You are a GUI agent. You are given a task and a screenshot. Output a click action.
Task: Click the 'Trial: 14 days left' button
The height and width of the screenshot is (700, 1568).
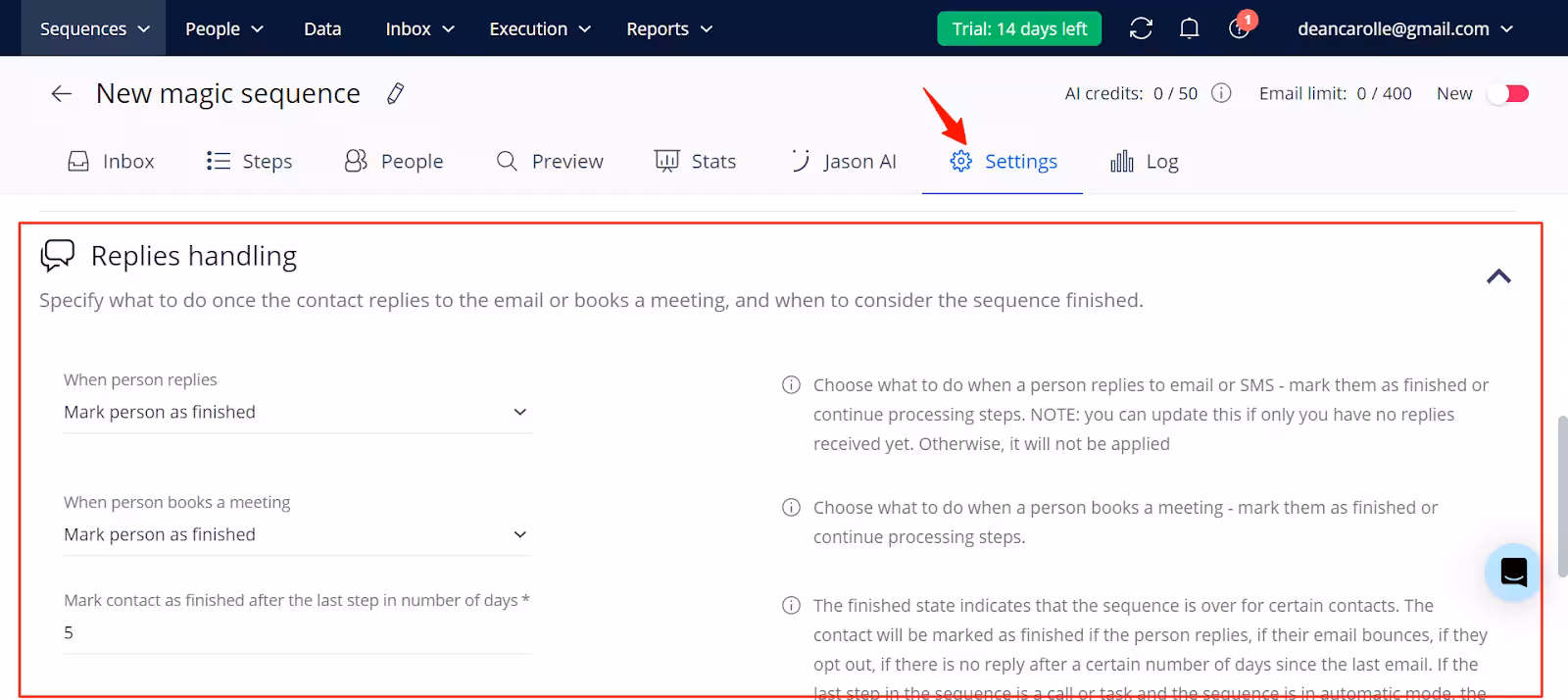(1019, 28)
